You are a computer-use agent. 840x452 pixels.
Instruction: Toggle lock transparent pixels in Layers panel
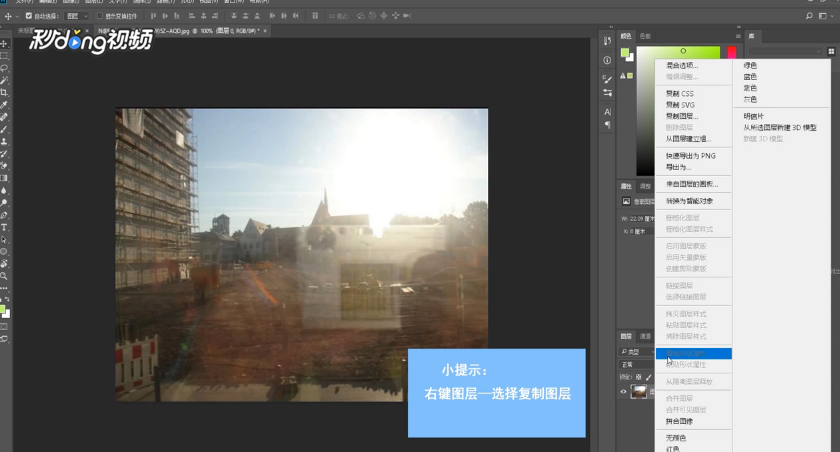(639, 377)
